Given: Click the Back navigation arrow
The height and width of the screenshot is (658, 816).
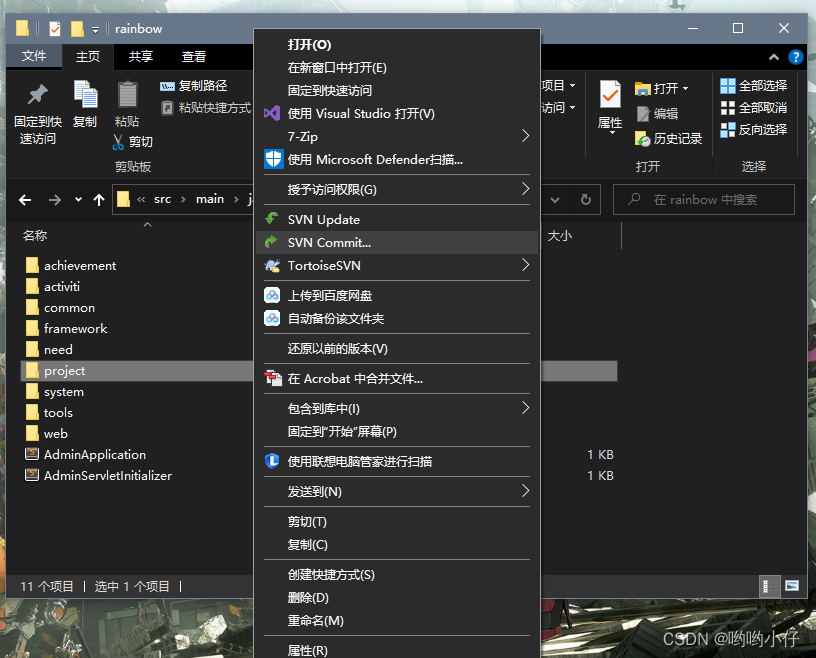Looking at the screenshot, I should pyautogui.click(x=25, y=199).
